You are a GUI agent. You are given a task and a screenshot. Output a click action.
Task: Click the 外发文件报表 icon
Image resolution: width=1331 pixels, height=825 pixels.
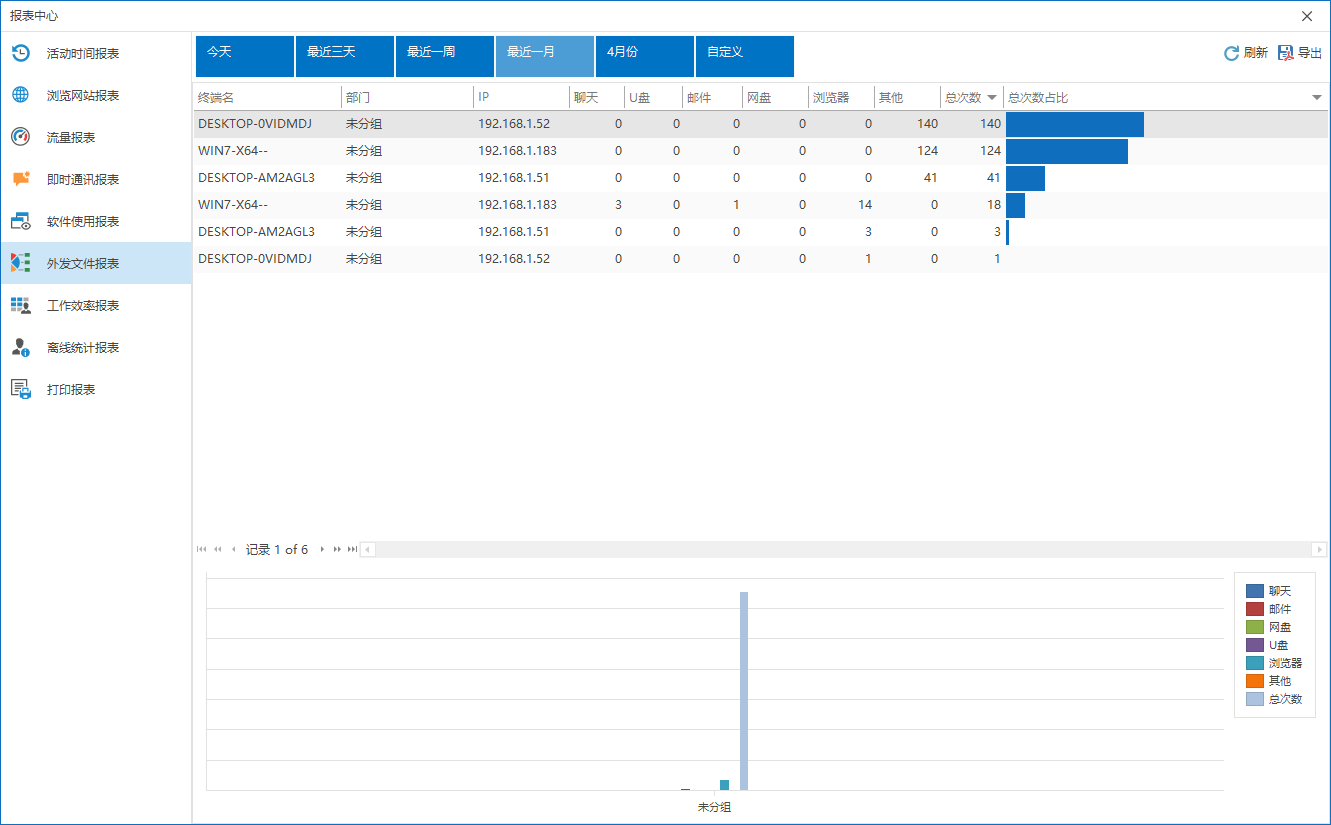[x=20, y=263]
